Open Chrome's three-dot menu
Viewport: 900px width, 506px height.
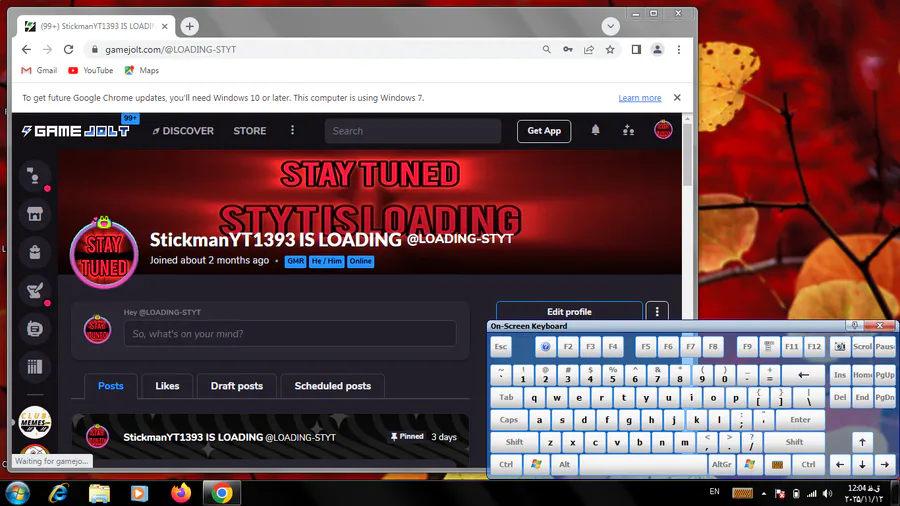(679, 49)
